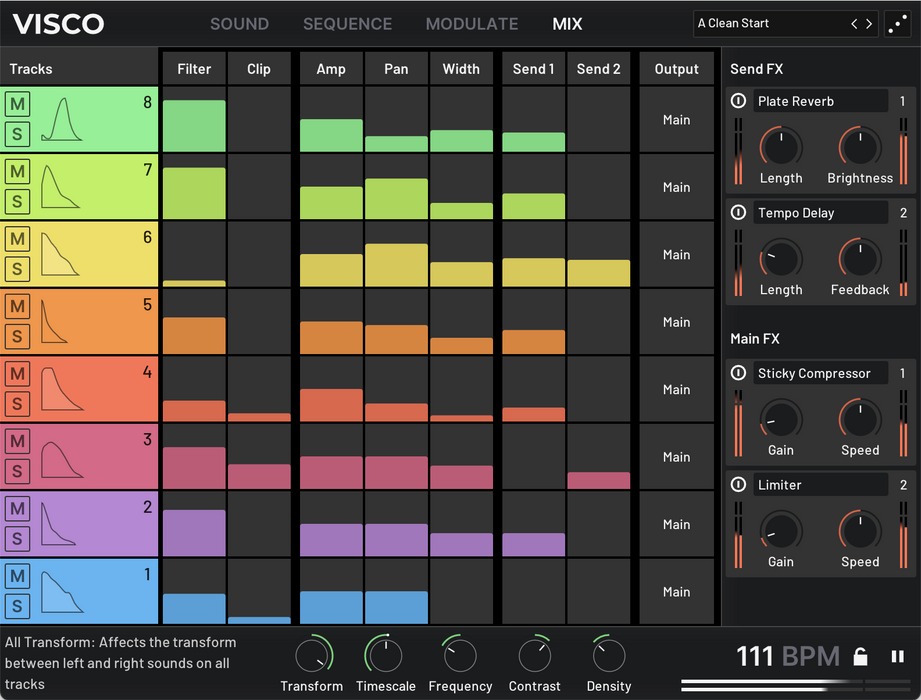Screen dimensions: 921x700
Task: Toggle Plate Reverb power icon
Action: [739, 101]
